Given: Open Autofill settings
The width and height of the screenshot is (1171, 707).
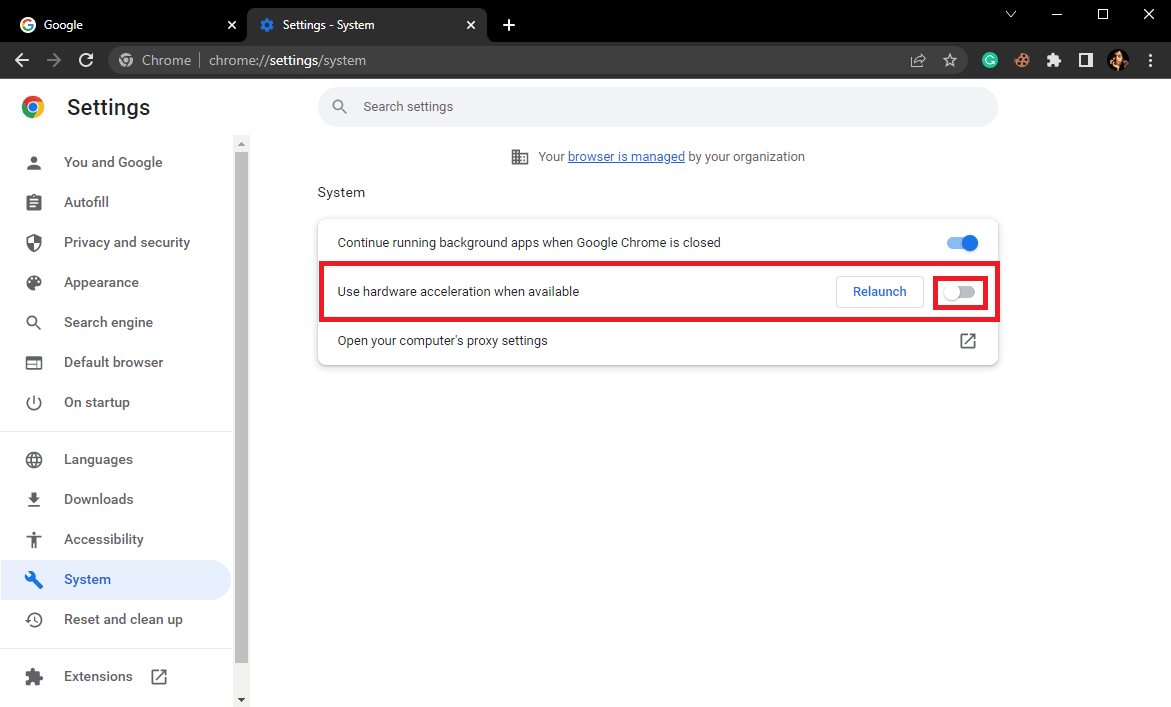Looking at the screenshot, I should tap(116, 202).
